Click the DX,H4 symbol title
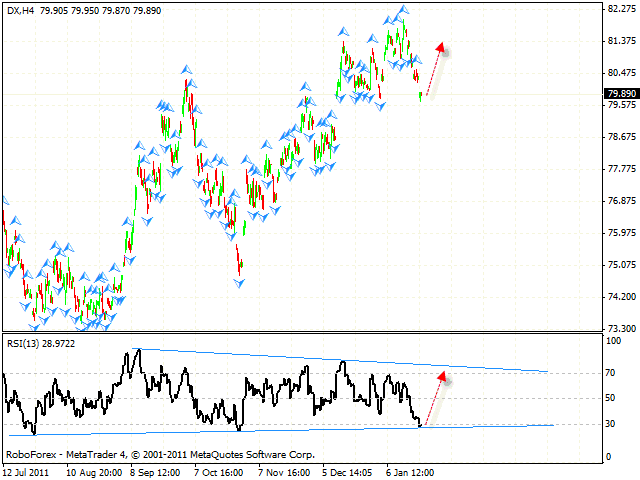Viewport: 640px width, 480px height. click(22, 10)
